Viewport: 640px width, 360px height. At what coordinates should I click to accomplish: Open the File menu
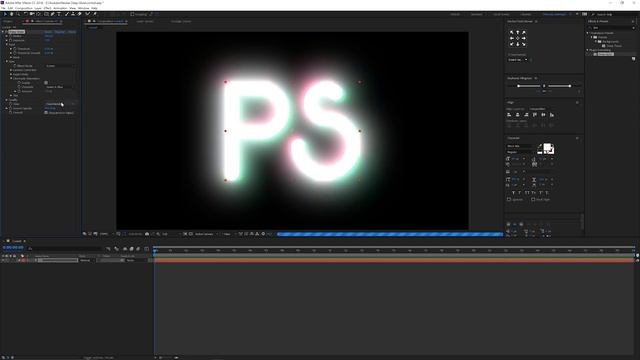[3, 8]
